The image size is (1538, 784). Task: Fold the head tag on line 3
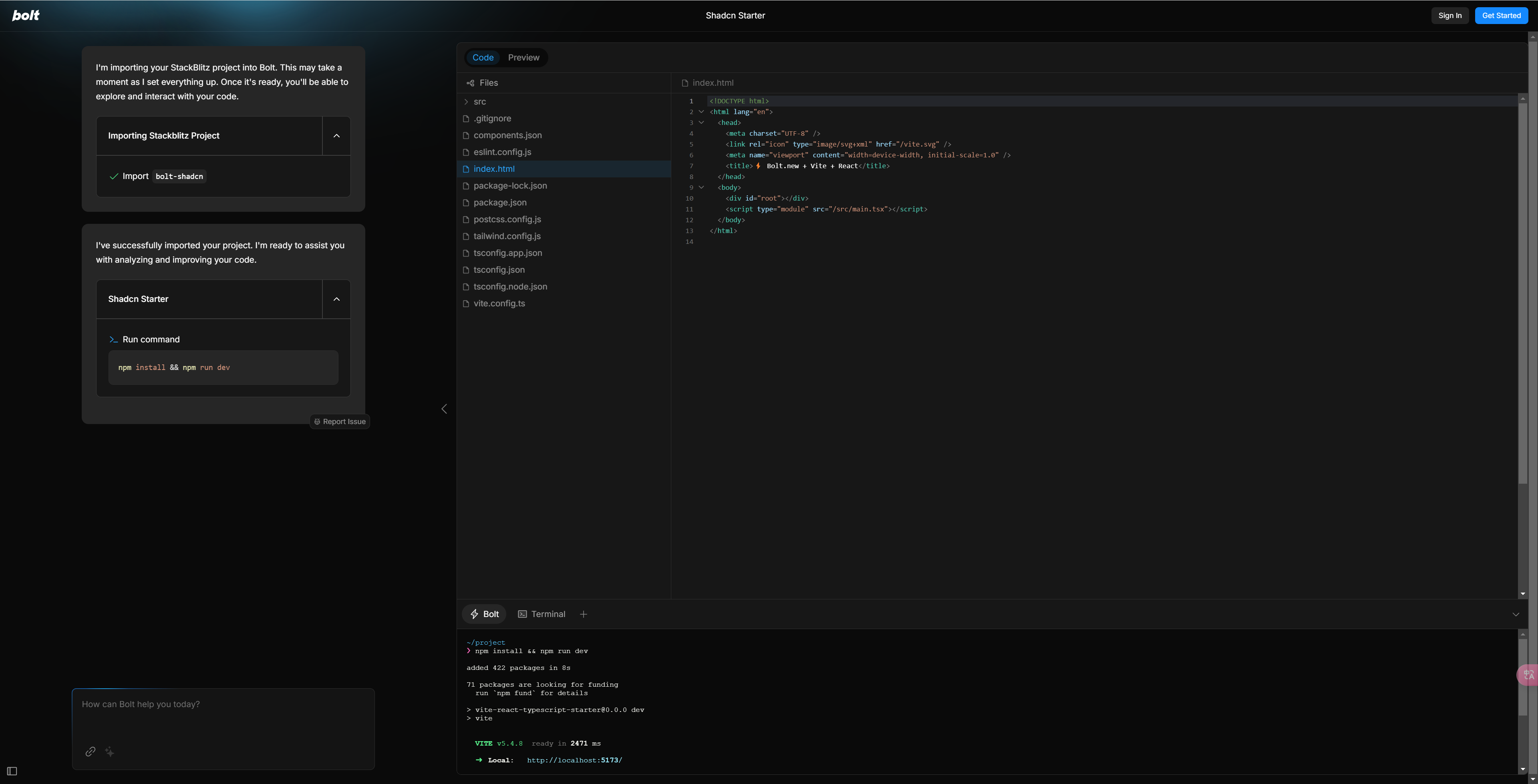point(702,123)
